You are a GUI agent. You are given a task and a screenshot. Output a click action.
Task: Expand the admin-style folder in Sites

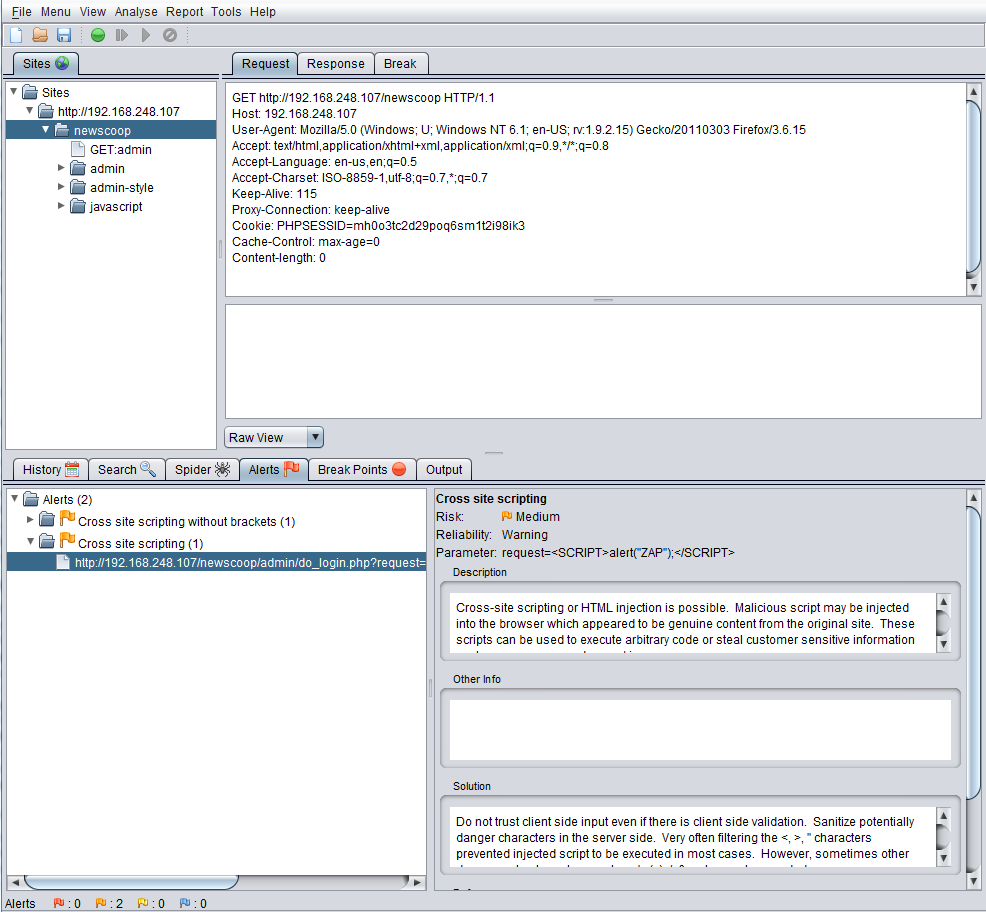(x=62, y=187)
